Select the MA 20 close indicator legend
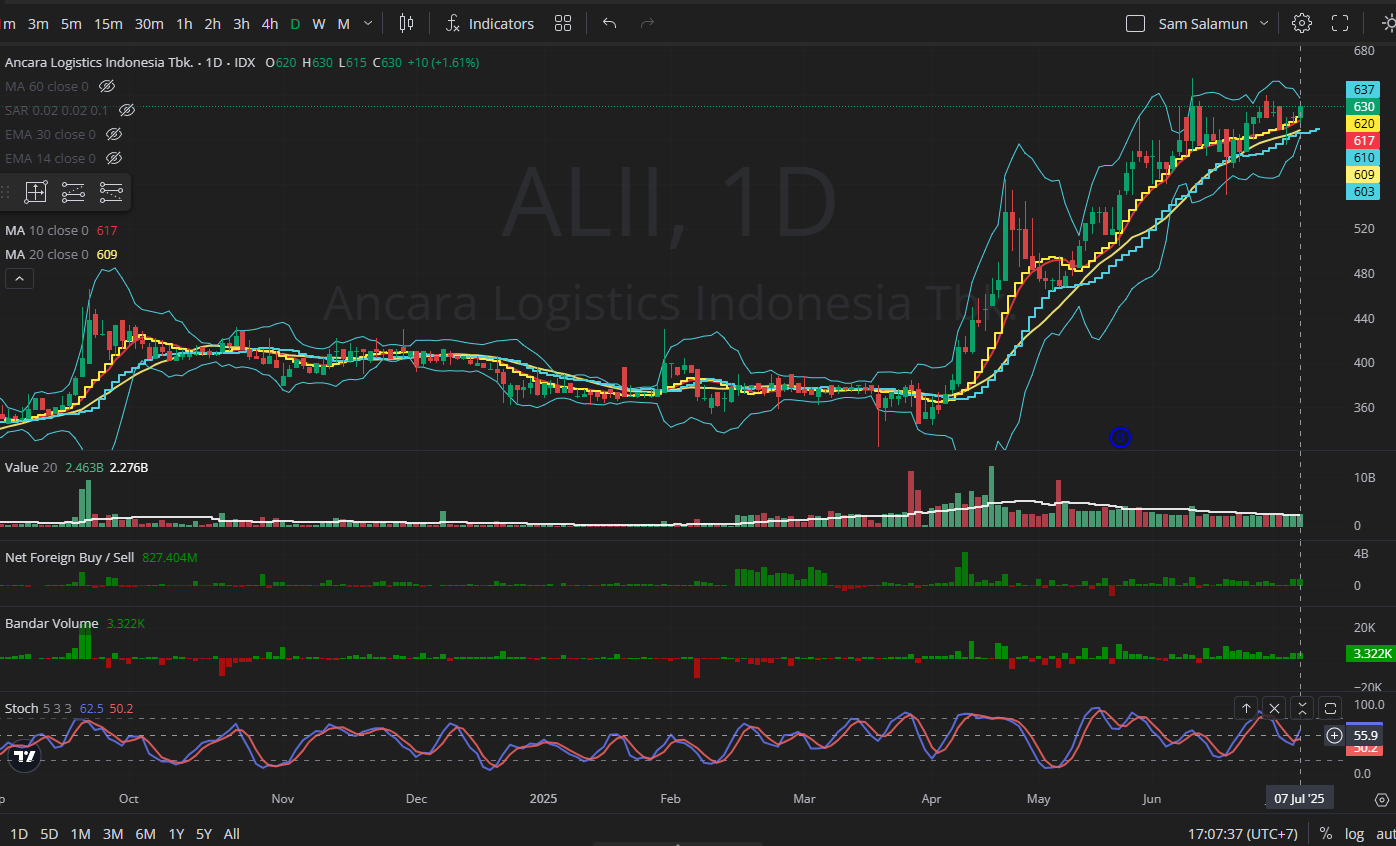Viewport: 1396px width, 846px height. [x=47, y=255]
